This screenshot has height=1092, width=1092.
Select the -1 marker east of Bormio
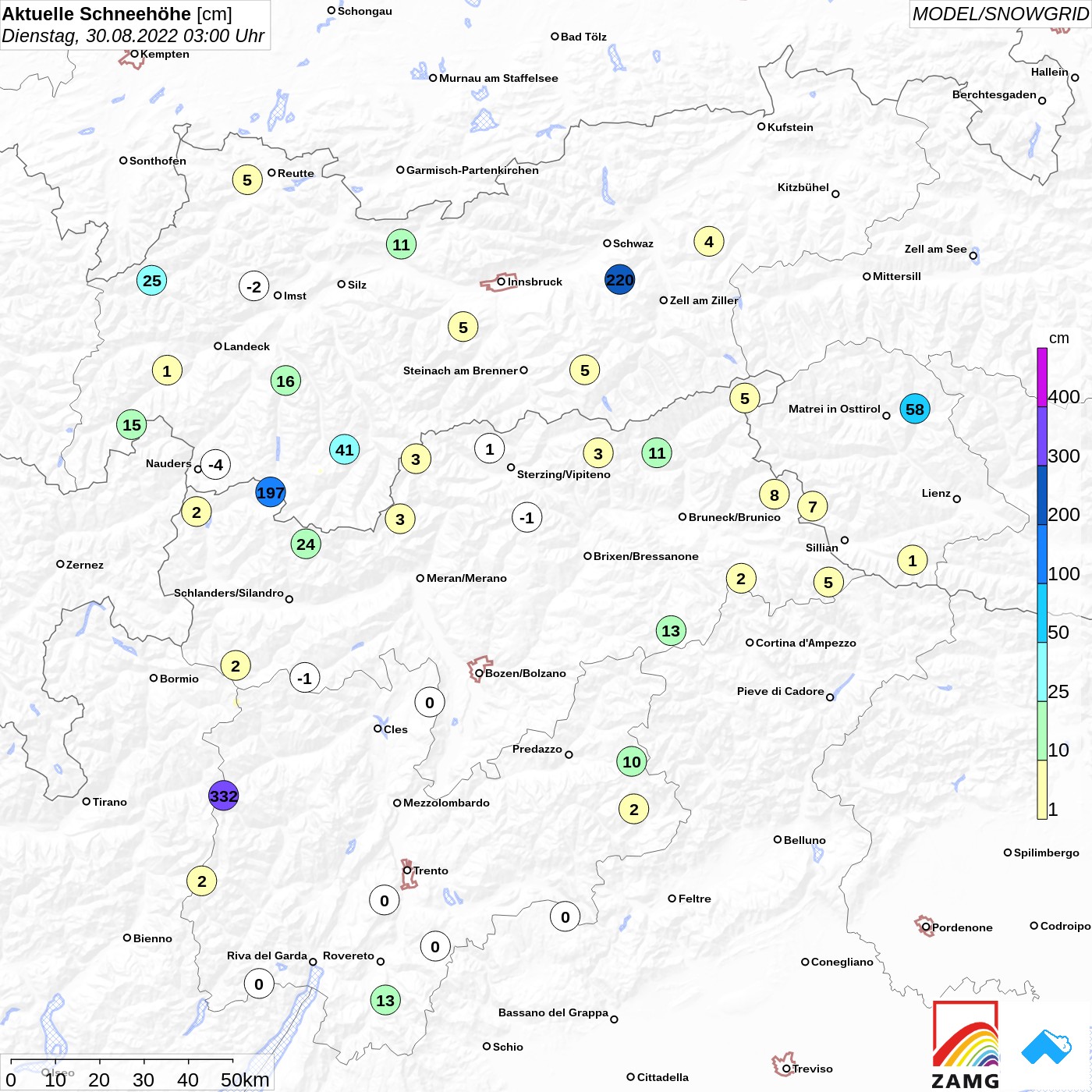304,679
